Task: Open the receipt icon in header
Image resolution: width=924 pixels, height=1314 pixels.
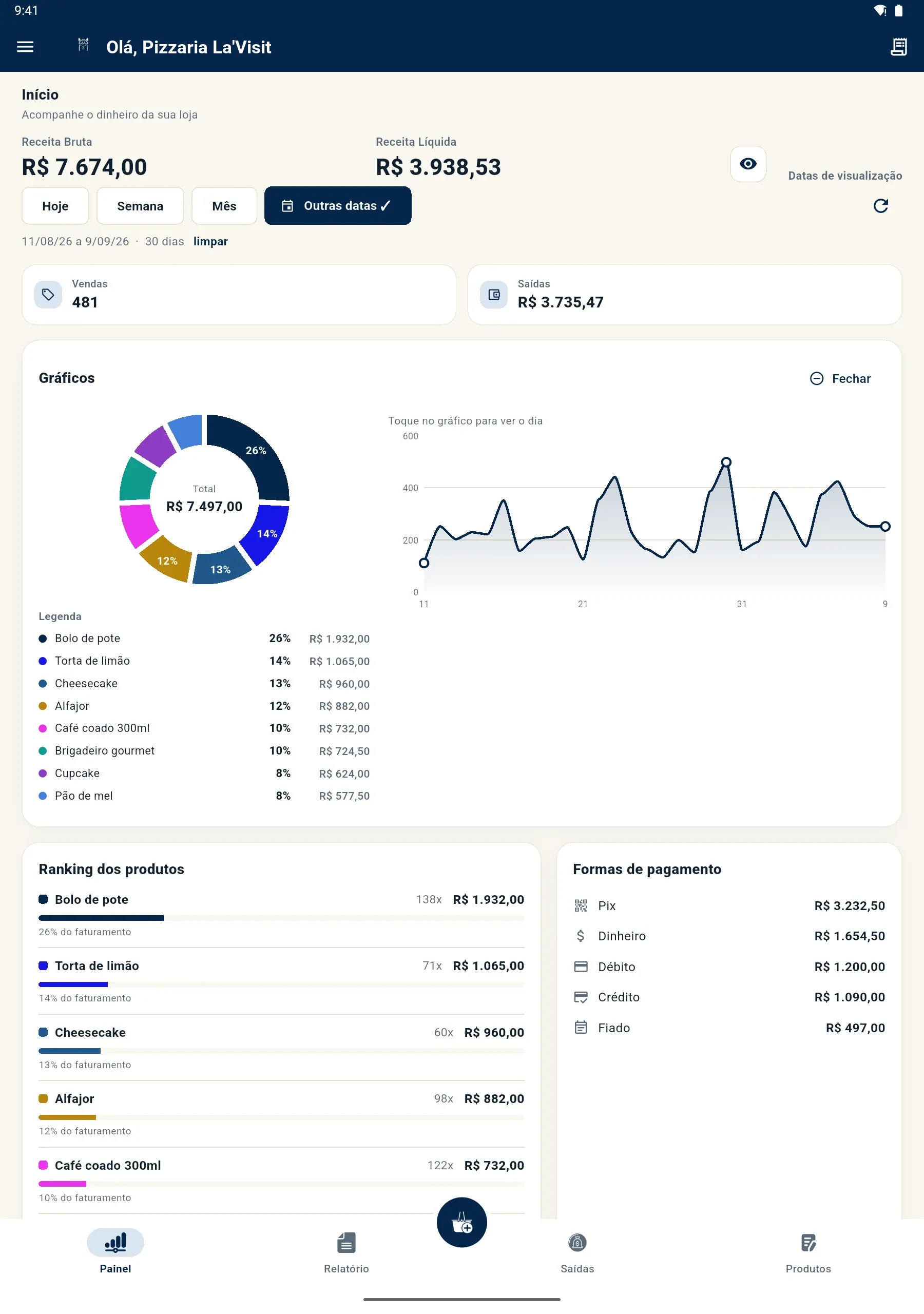Action: click(x=899, y=47)
